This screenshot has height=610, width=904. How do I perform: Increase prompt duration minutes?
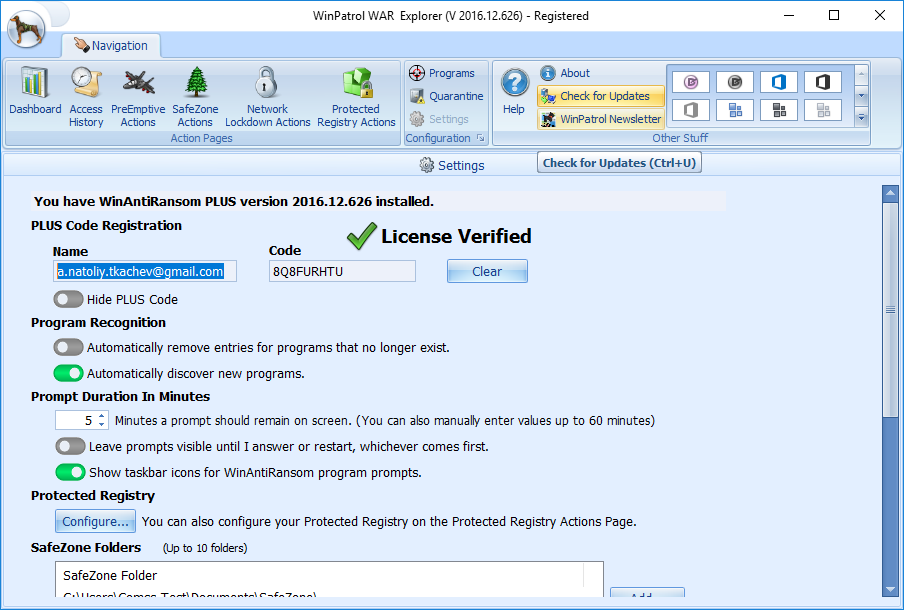[x=101, y=416]
